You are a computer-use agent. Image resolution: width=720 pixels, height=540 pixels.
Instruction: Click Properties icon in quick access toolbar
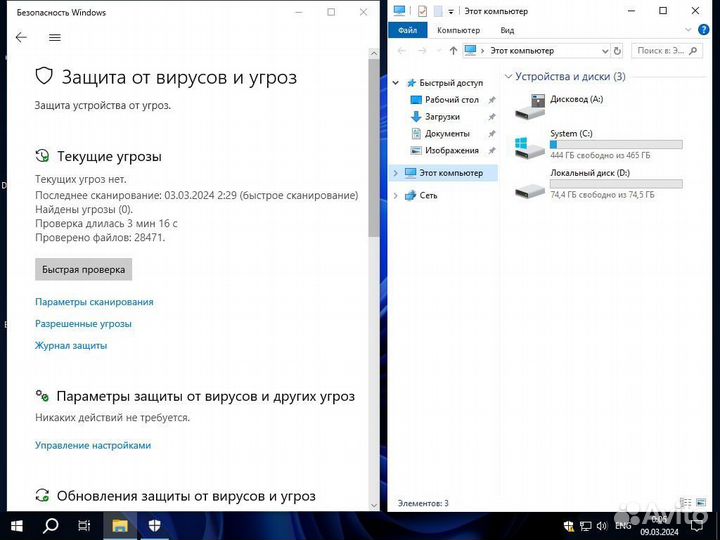(422, 11)
